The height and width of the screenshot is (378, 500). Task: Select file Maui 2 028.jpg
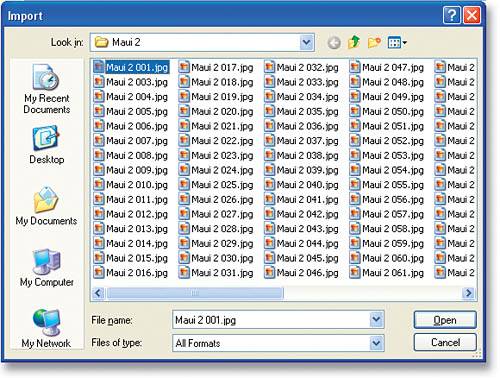[x=216, y=229]
